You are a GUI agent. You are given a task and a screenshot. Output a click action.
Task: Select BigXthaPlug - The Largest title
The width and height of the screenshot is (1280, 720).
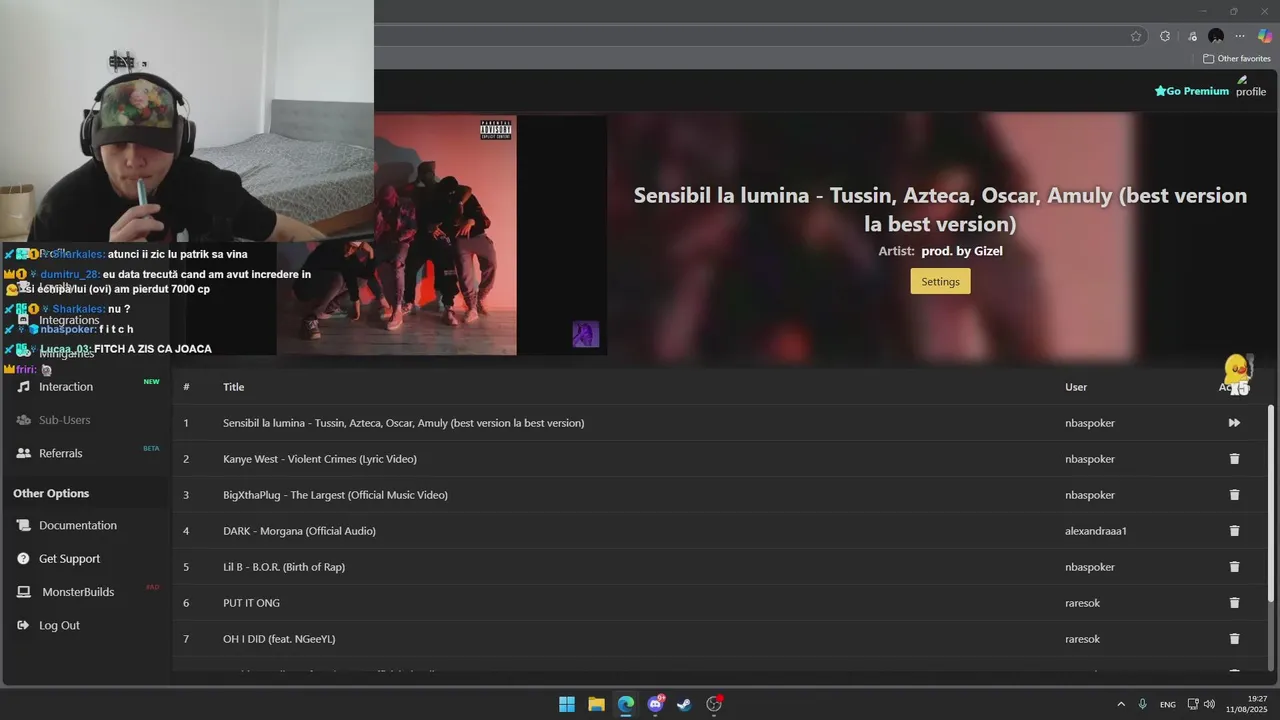click(335, 495)
